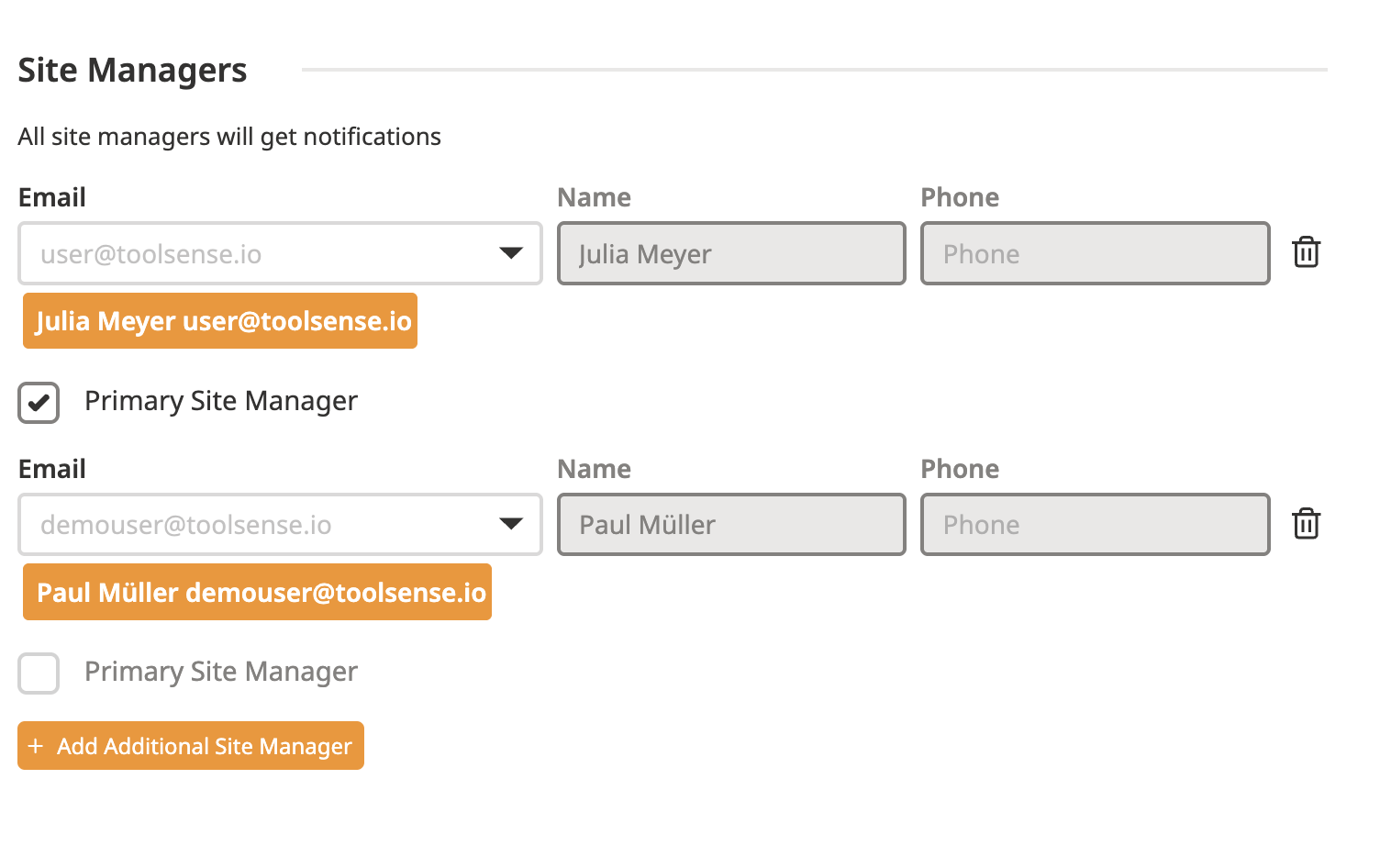1380x868 pixels.
Task: Click Primary Site Manager label under Paul Müller
Action: coord(220,672)
